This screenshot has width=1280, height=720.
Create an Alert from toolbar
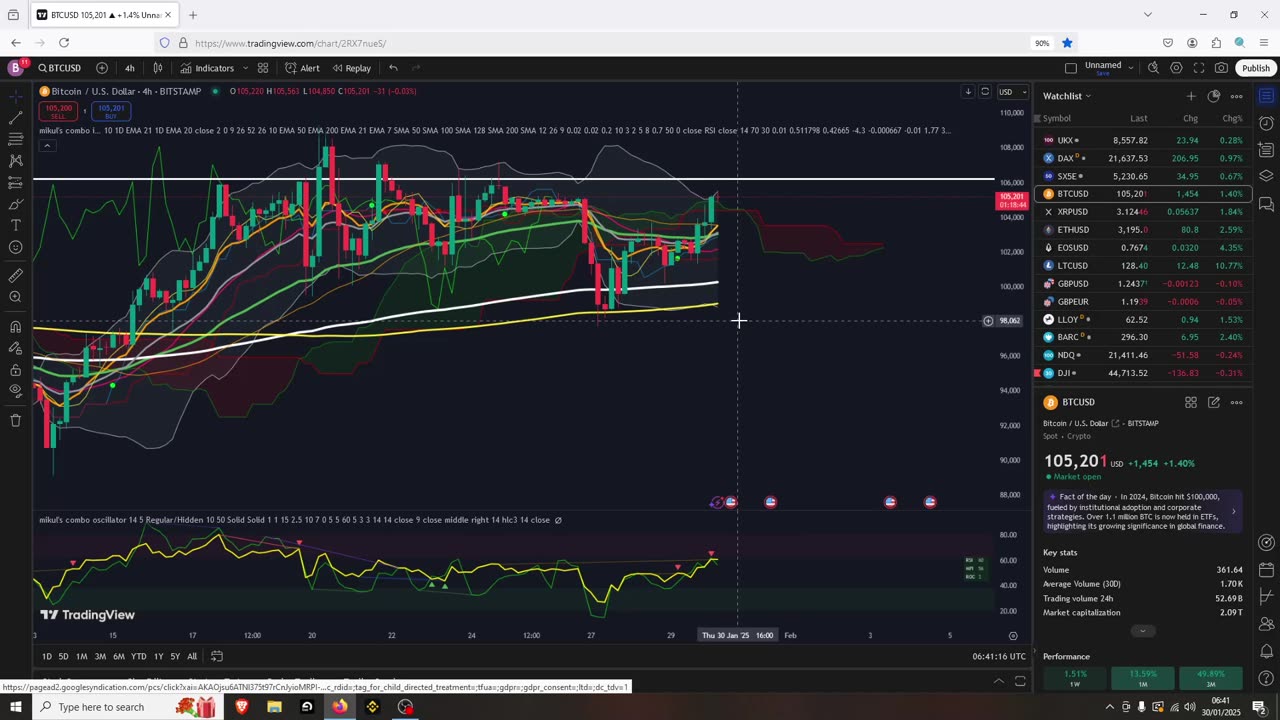coord(302,68)
